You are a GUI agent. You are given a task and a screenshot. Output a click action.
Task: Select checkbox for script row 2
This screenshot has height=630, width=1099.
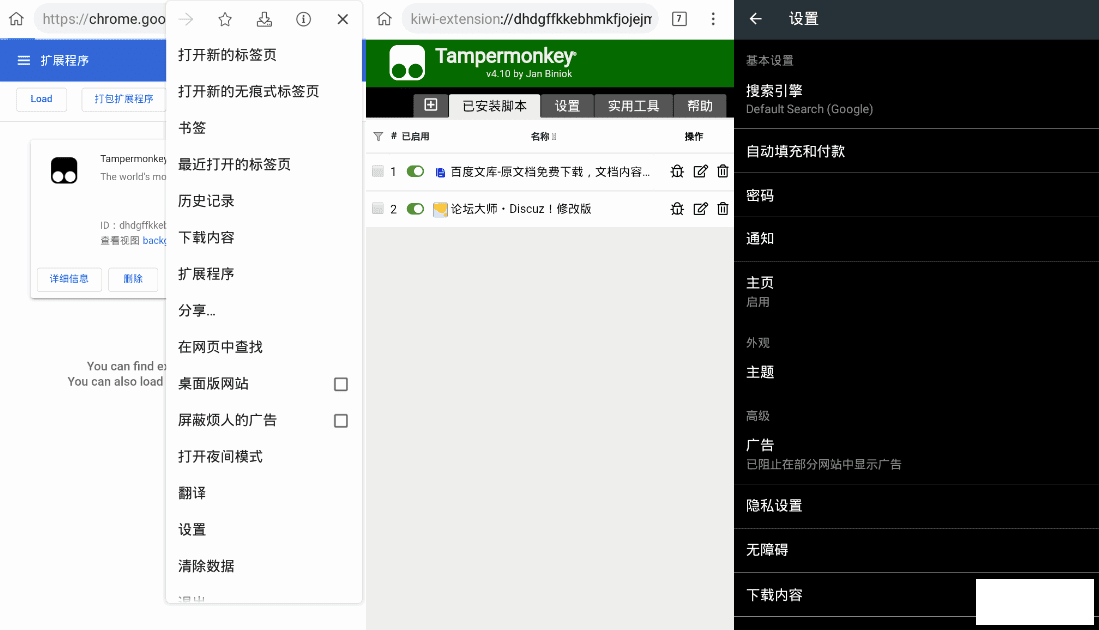[378, 208]
